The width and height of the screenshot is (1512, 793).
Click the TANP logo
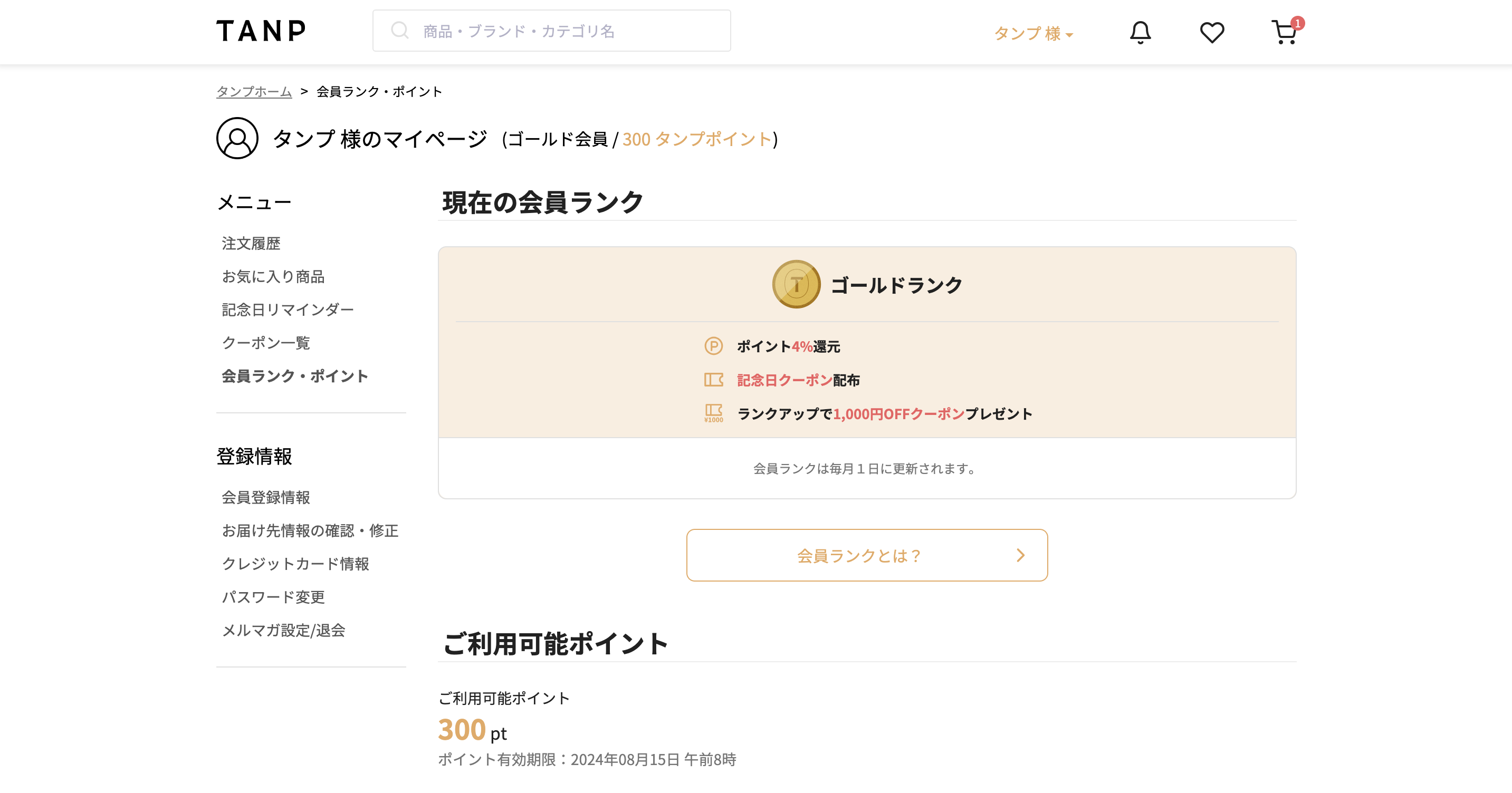[262, 31]
